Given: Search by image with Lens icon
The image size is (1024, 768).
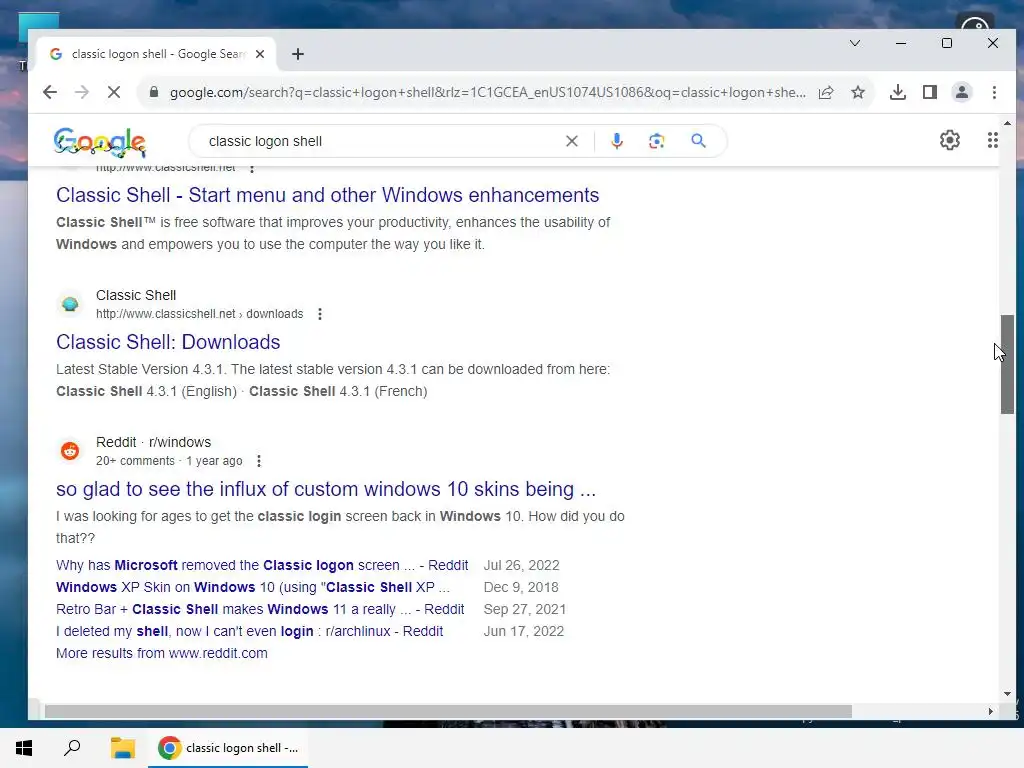Looking at the screenshot, I should tap(657, 141).
